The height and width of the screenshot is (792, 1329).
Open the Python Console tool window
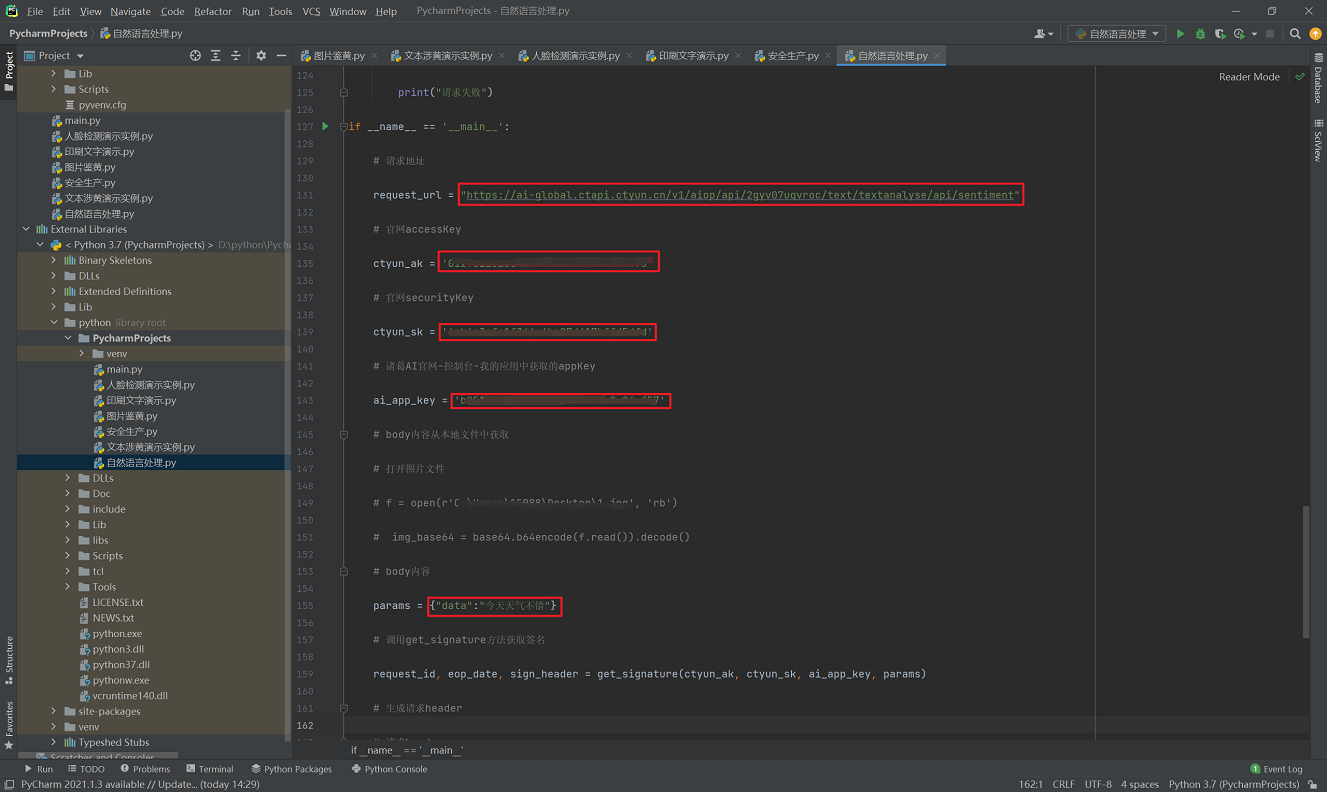click(x=389, y=769)
